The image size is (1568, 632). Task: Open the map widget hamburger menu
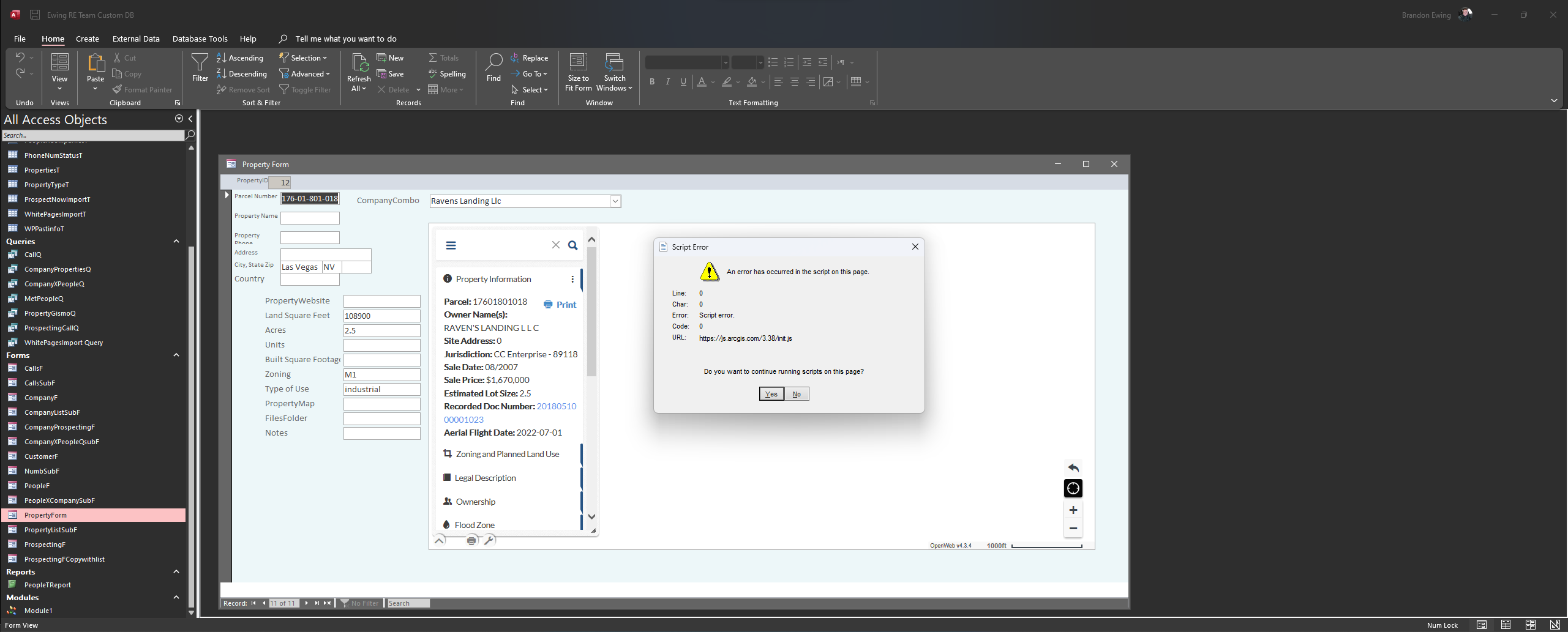(x=451, y=245)
